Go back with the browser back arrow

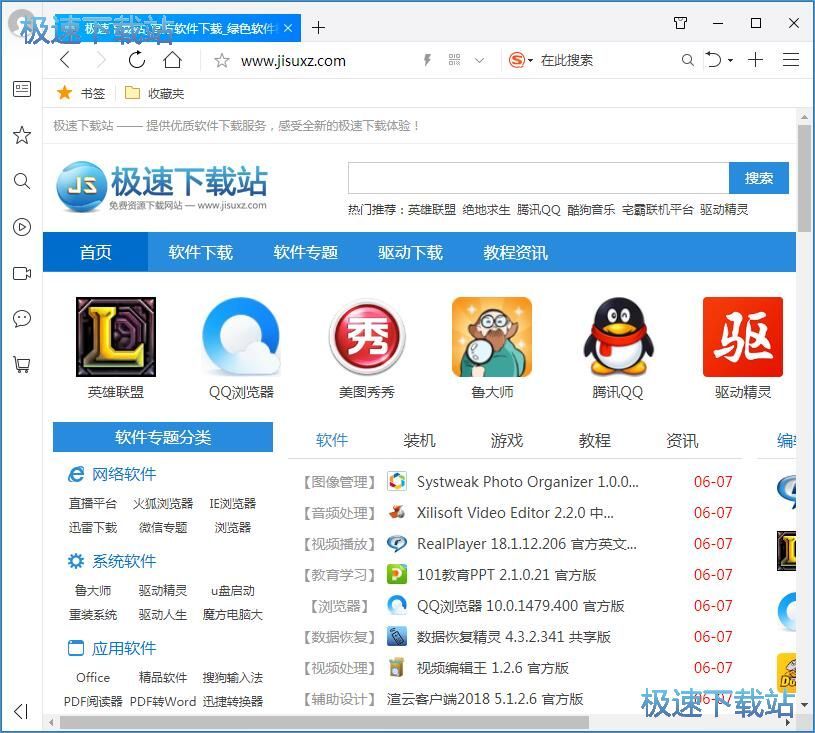point(65,60)
